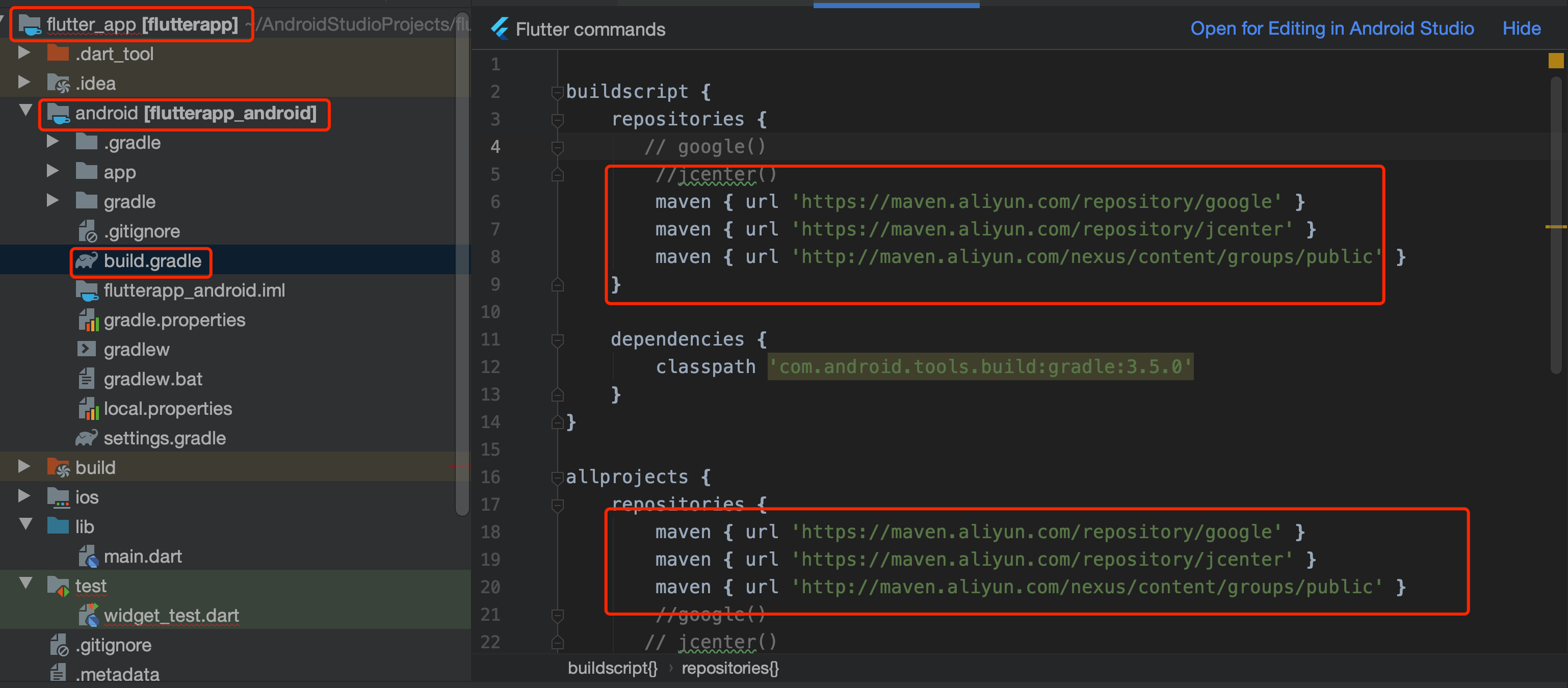Screen dimensions: 1568x688
Task: Click the project tree vertical scrollbar
Action: [463, 262]
